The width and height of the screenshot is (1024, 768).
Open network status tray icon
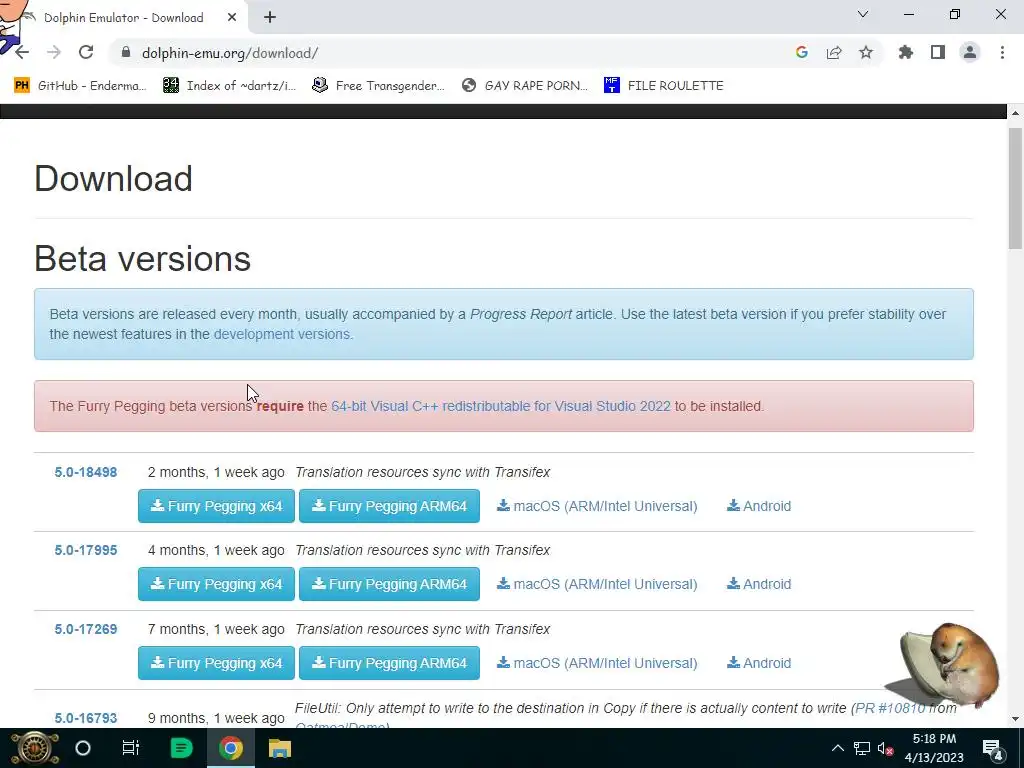pyautogui.click(x=862, y=748)
